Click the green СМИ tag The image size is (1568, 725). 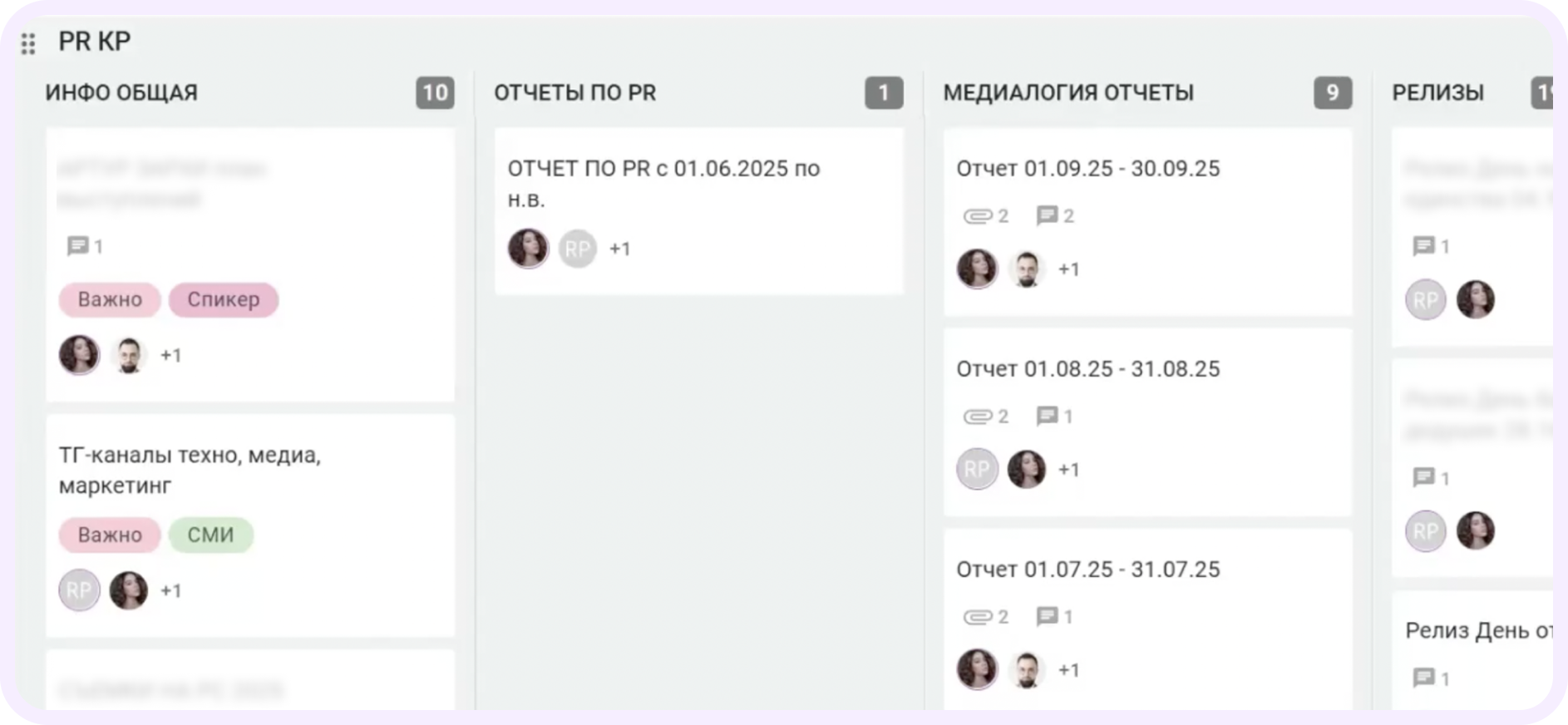click(x=210, y=535)
